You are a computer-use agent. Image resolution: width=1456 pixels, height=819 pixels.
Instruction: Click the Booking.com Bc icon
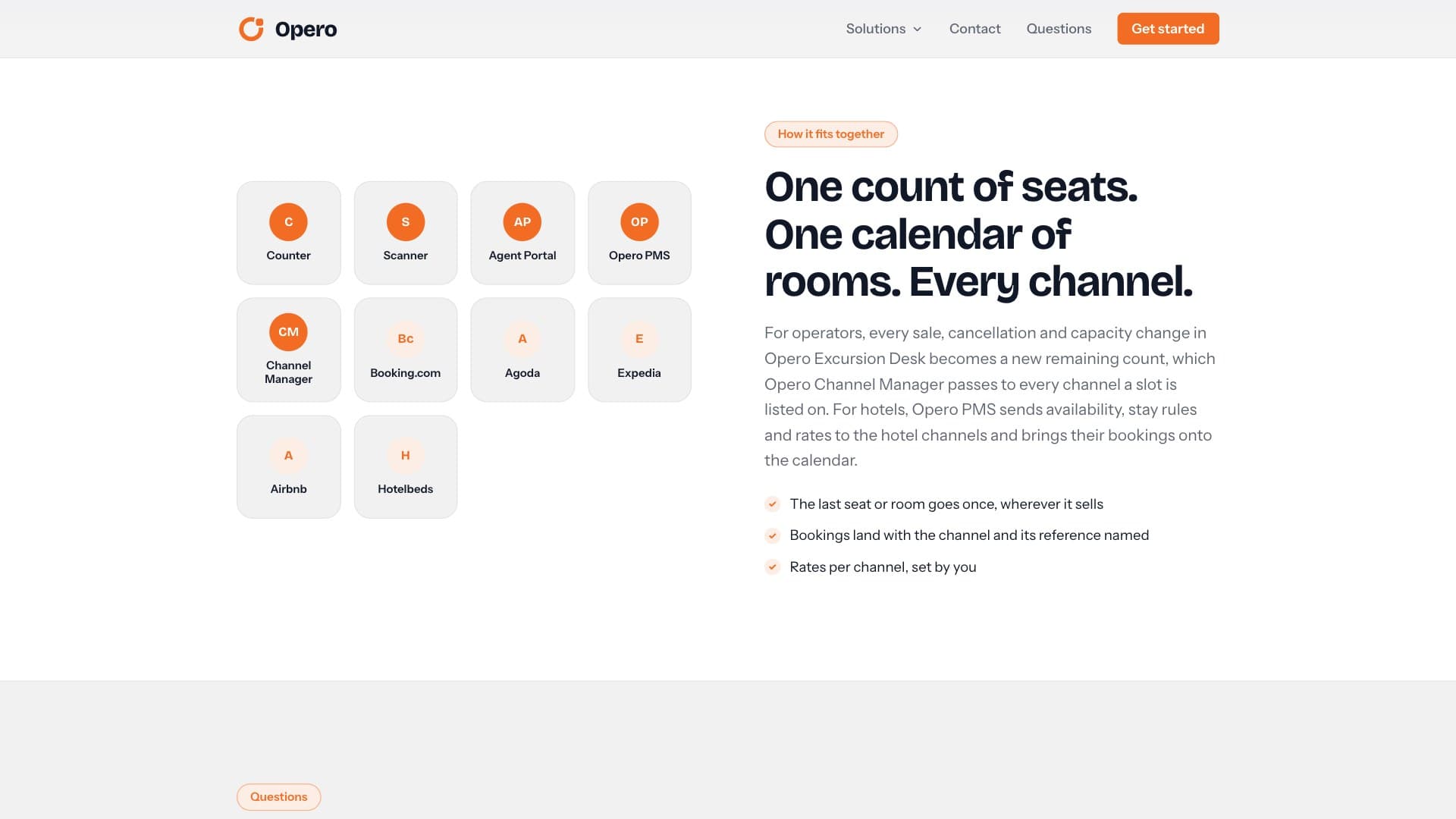click(406, 339)
